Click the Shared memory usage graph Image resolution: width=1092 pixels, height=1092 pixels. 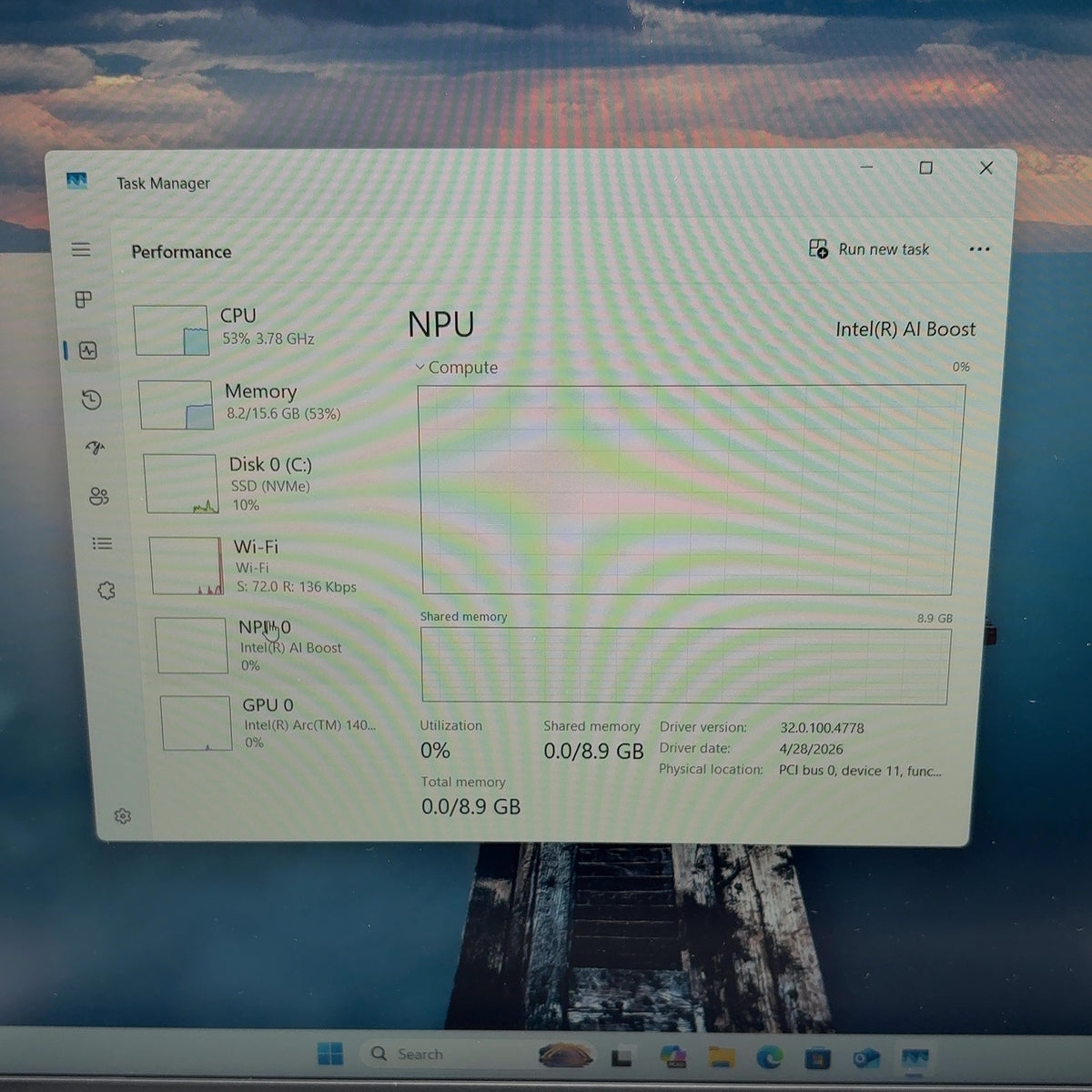coord(684,666)
